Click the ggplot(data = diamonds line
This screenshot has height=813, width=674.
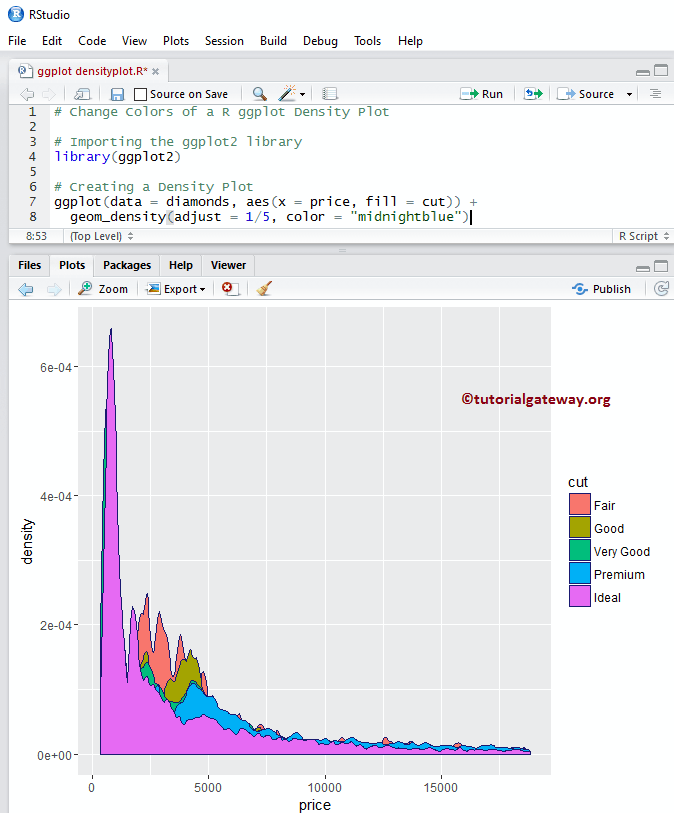(265, 202)
